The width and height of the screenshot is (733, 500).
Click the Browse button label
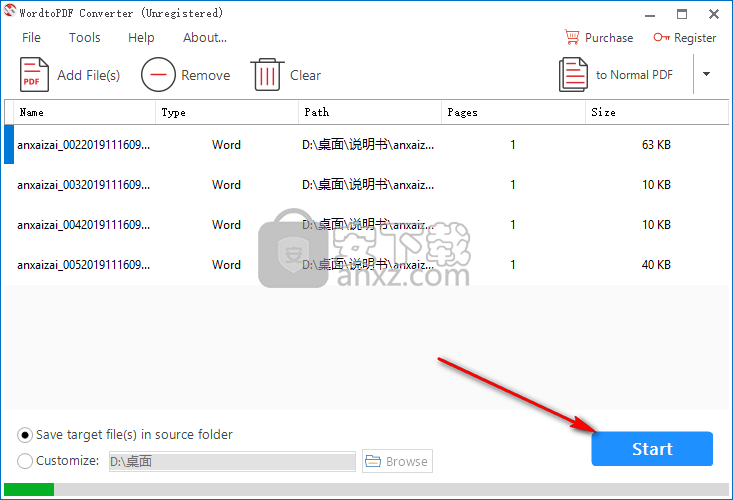[x=406, y=461]
